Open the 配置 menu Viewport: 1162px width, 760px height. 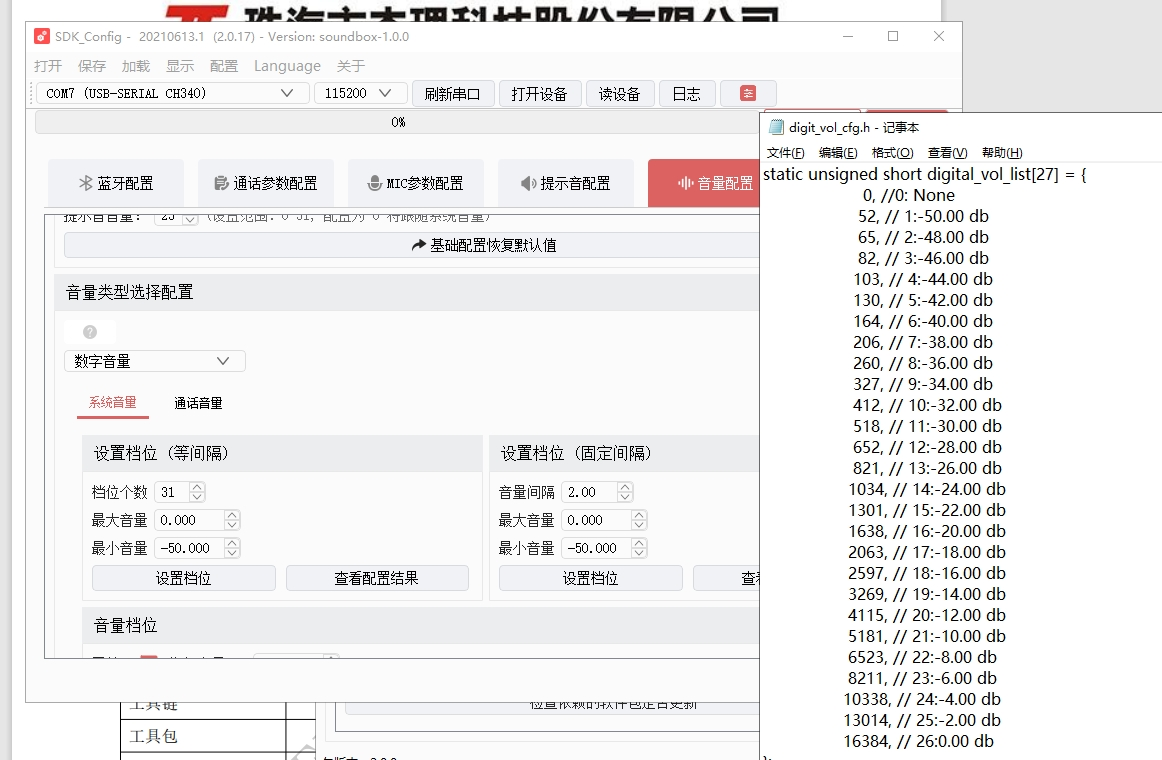tap(224, 66)
